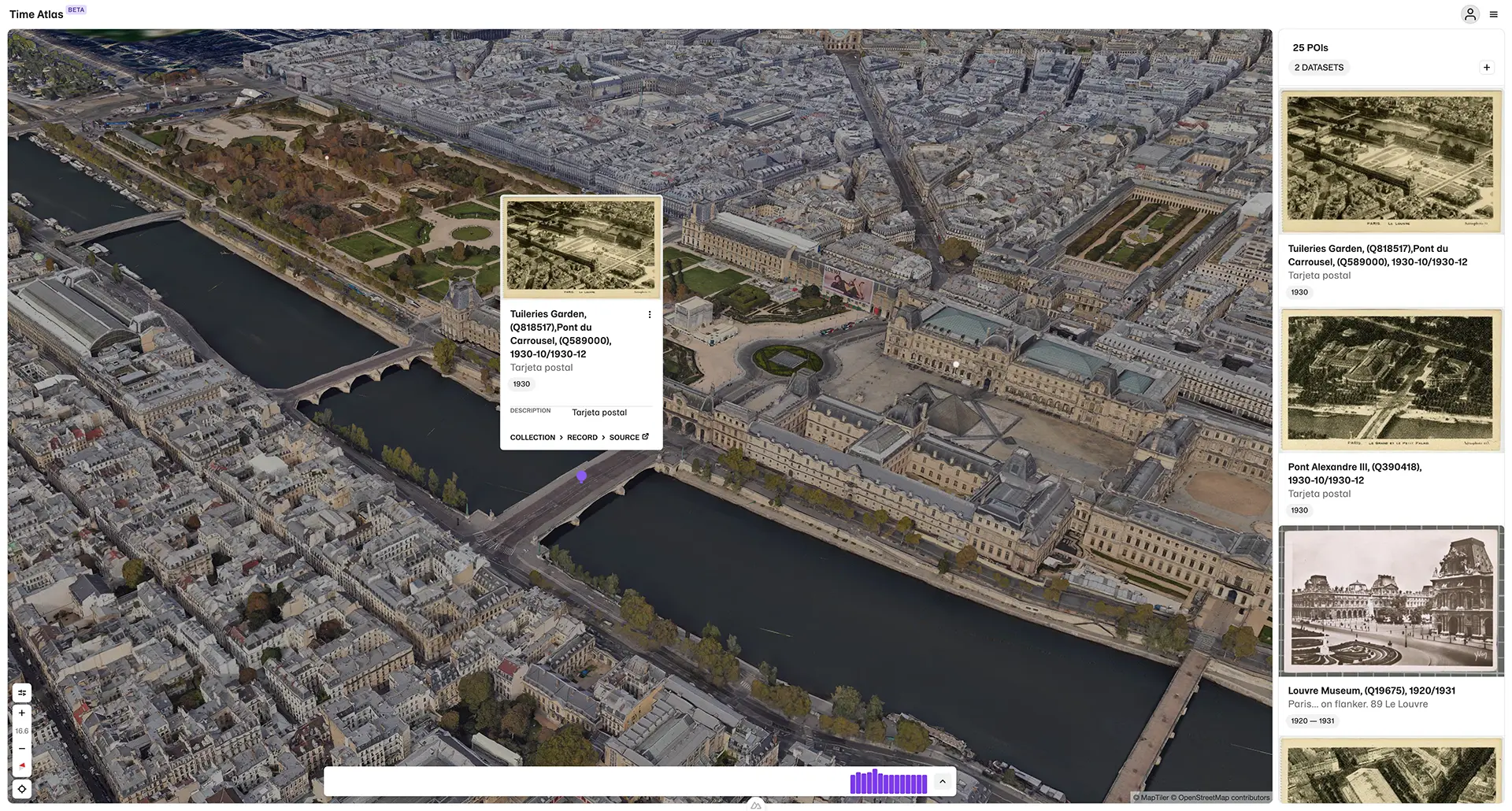Viewport: 1512px width, 811px height.
Task: Open the hamburger menu
Action: [1493, 14]
